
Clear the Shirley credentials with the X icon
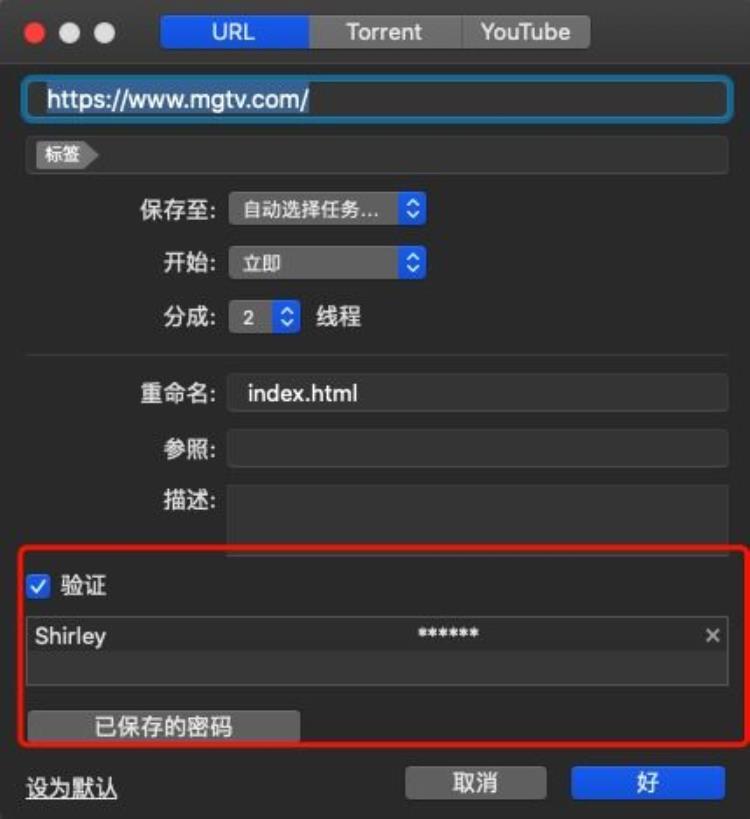712,636
